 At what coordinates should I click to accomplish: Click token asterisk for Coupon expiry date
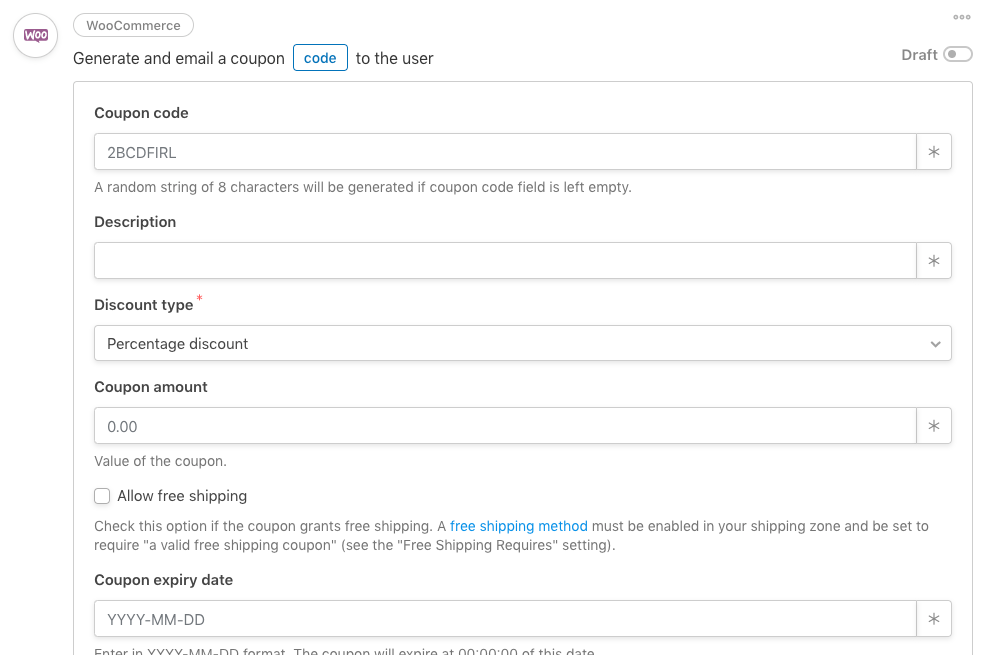(x=933, y=619)
